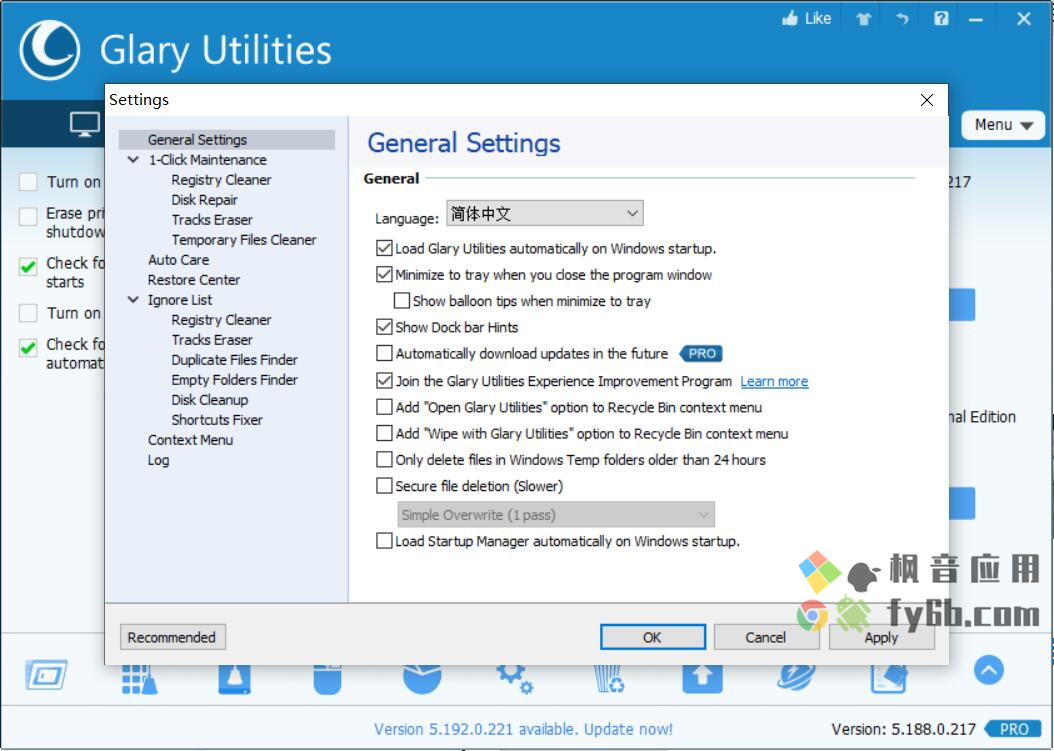1054x751 pixels.
Task: Open the pie chart disk analysis dock icon
Action: click(422, 679)
